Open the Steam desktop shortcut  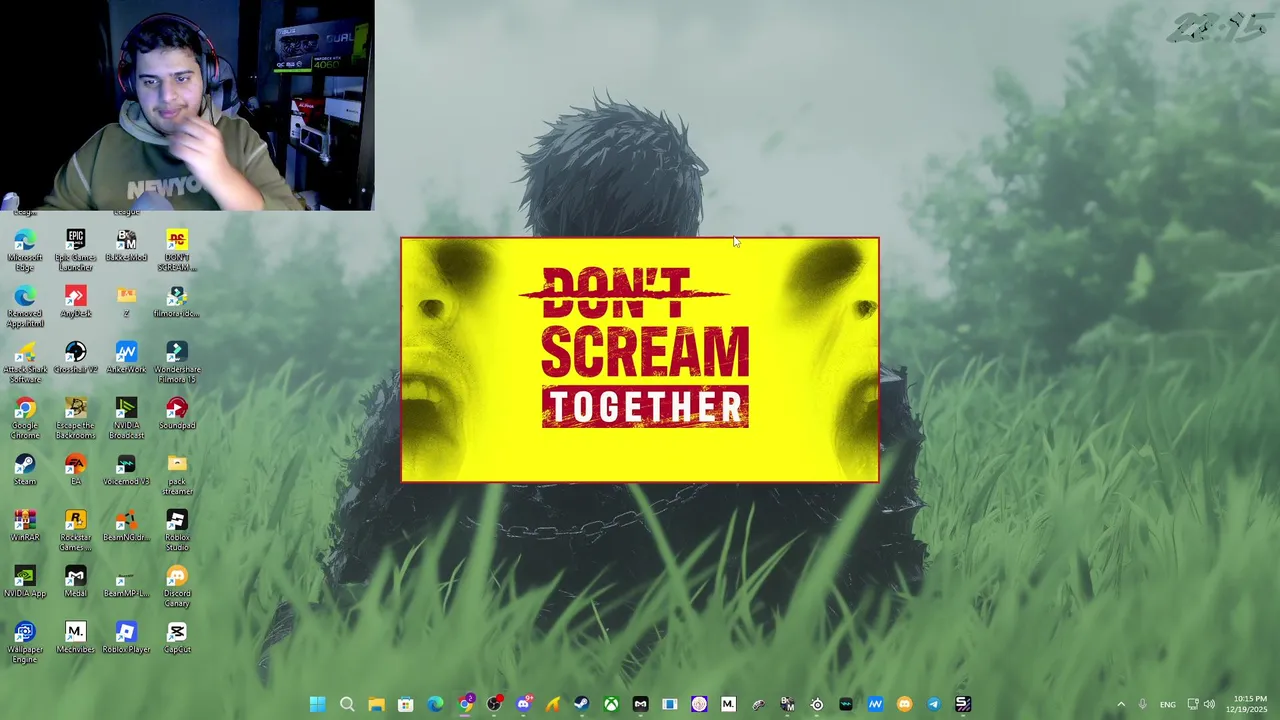click(25, 470)
